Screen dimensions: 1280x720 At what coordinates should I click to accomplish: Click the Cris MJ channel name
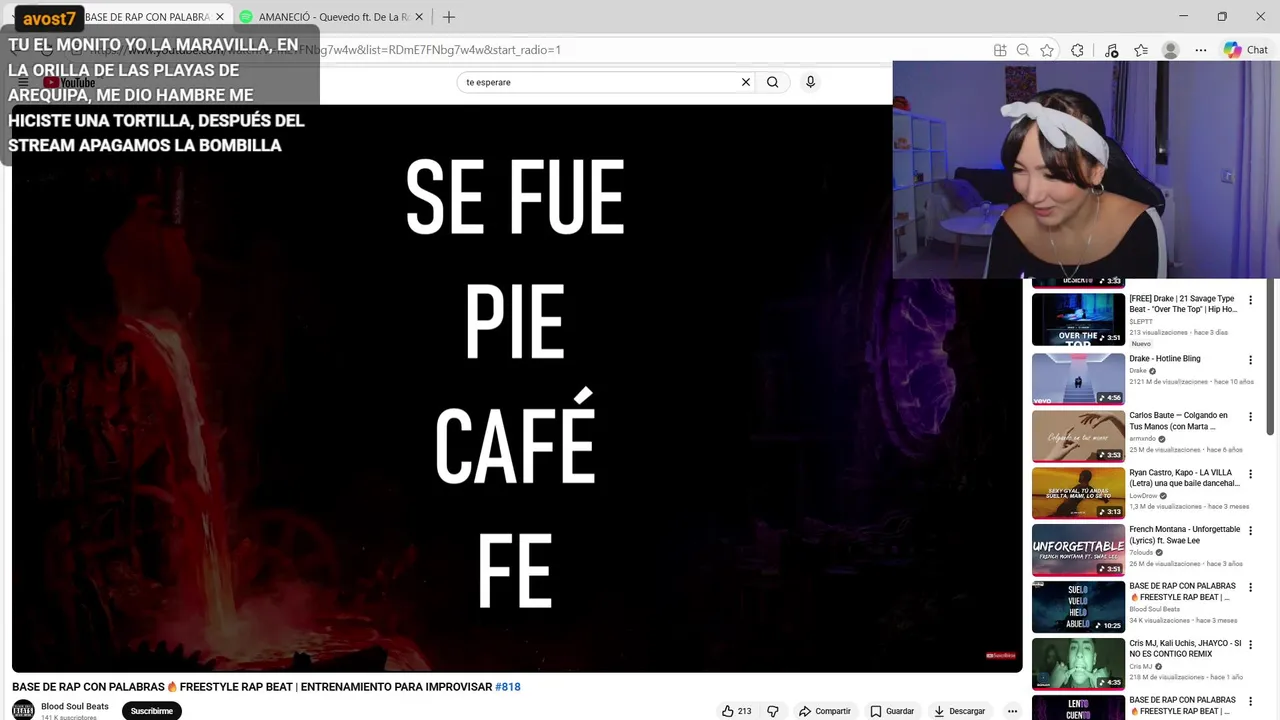click(x=1141, y=666)
